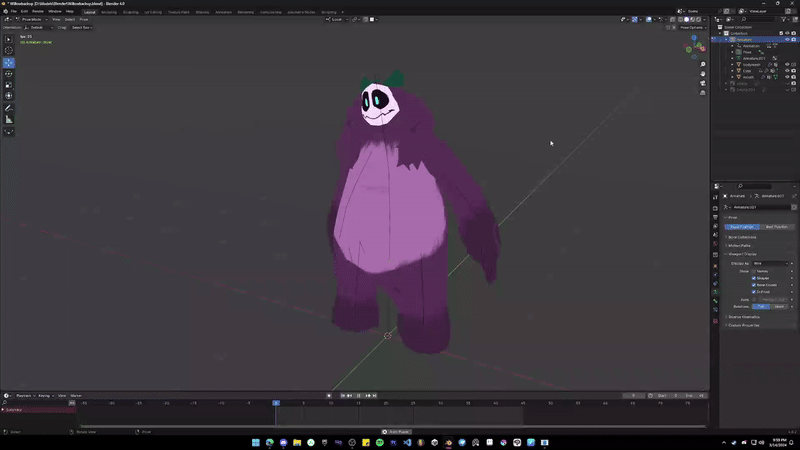The image size is (800, 450).
Task: Click the outliner search field
Action: (x=758, y=19)
